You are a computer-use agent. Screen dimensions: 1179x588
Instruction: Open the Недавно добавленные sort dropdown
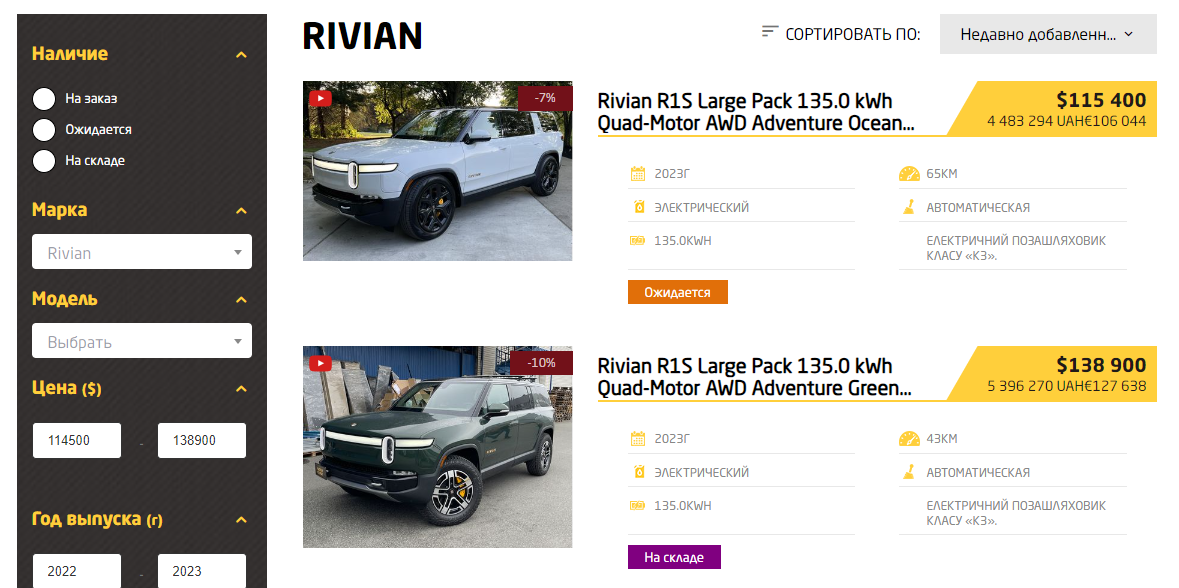(1047, 34)
